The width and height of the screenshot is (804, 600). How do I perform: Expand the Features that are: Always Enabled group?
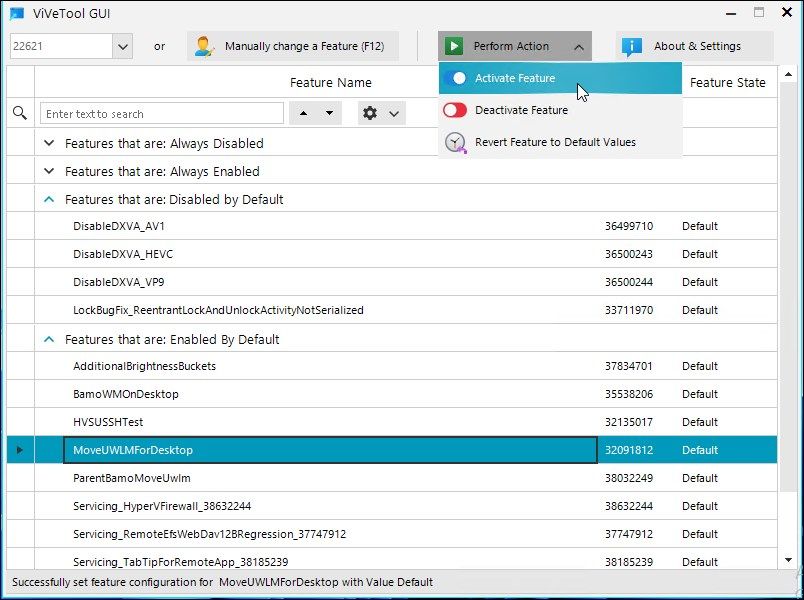pyautogui.click(x=48, y=171)
